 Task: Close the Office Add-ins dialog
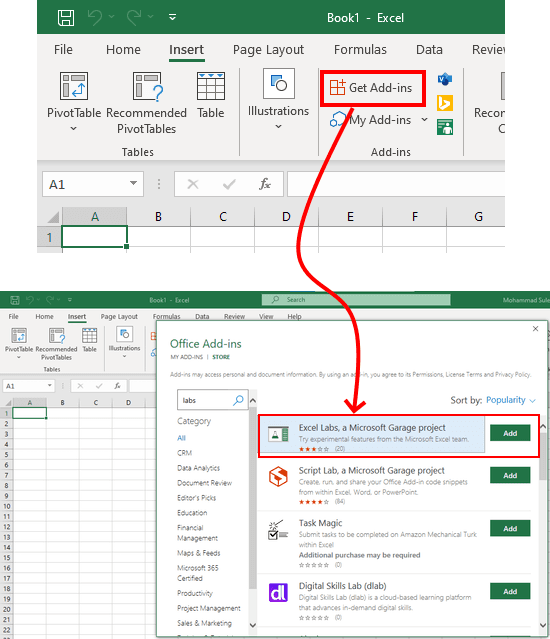[x=535, y=328]
